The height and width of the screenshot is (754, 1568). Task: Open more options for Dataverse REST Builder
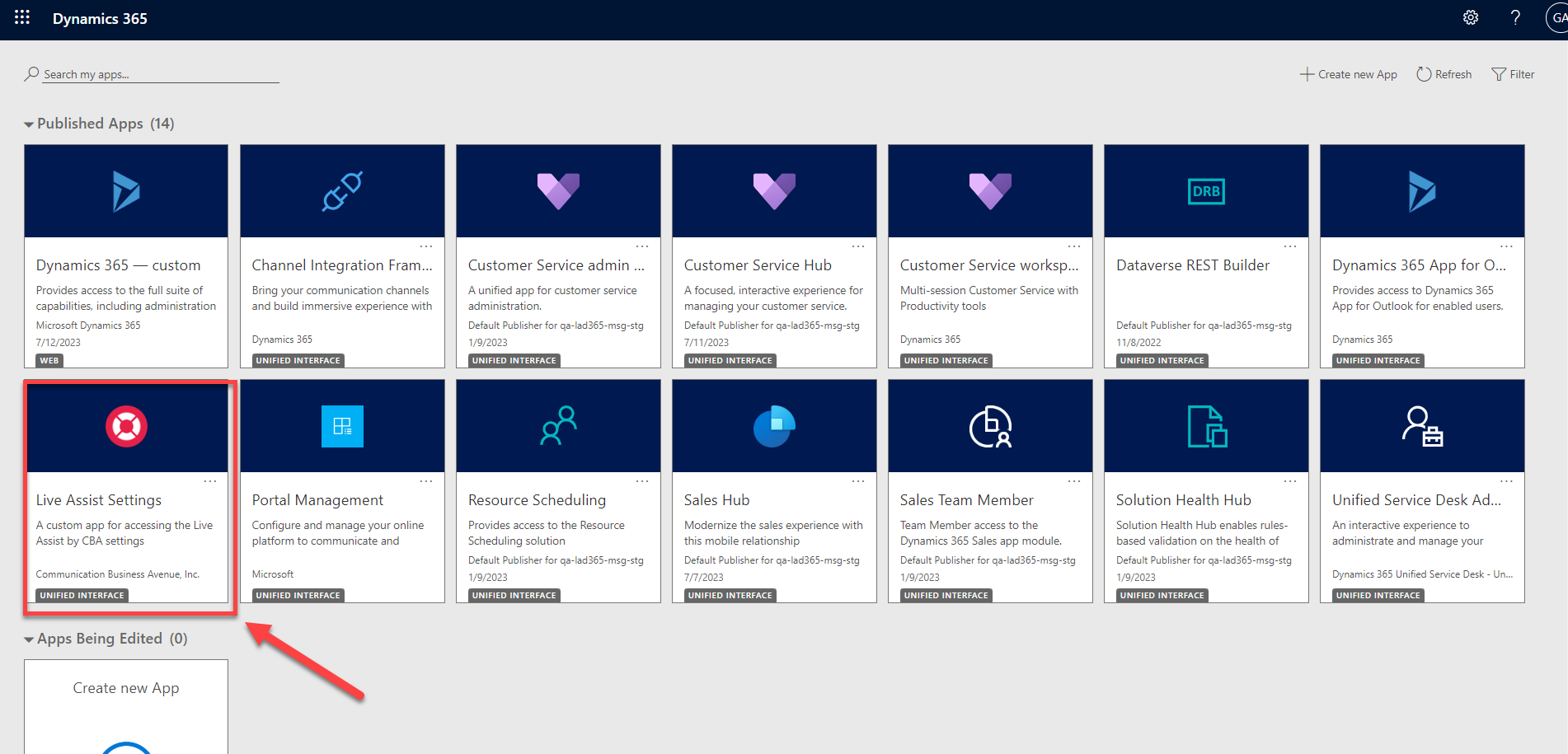[1290, 246]
